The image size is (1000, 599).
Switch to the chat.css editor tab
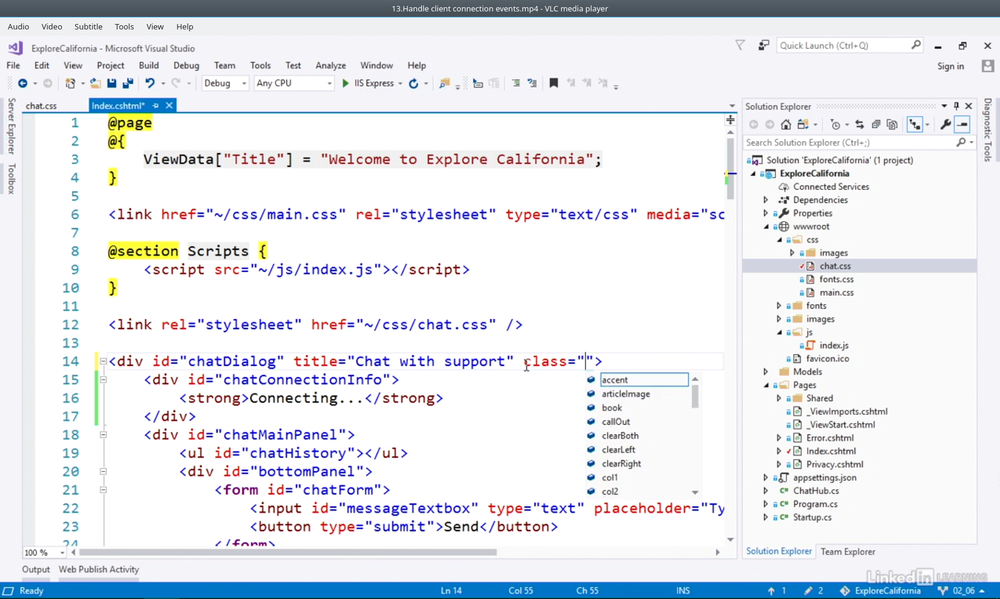click(x=41, y=105)
